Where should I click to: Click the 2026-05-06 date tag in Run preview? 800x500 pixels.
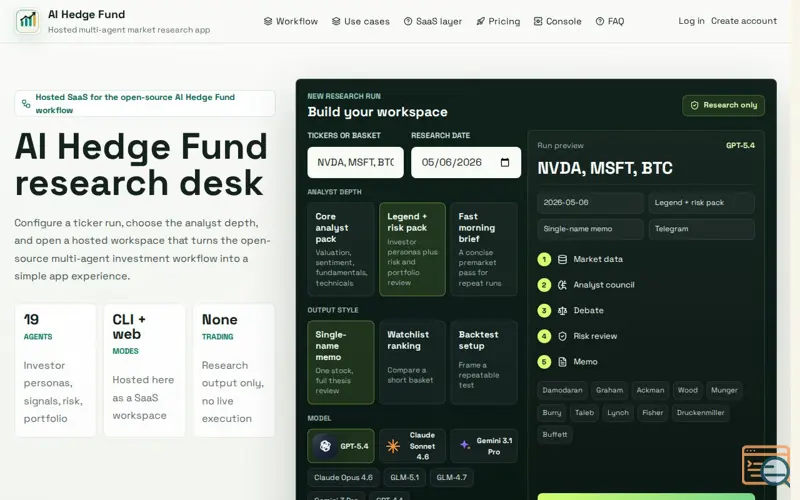coord(590,203)
